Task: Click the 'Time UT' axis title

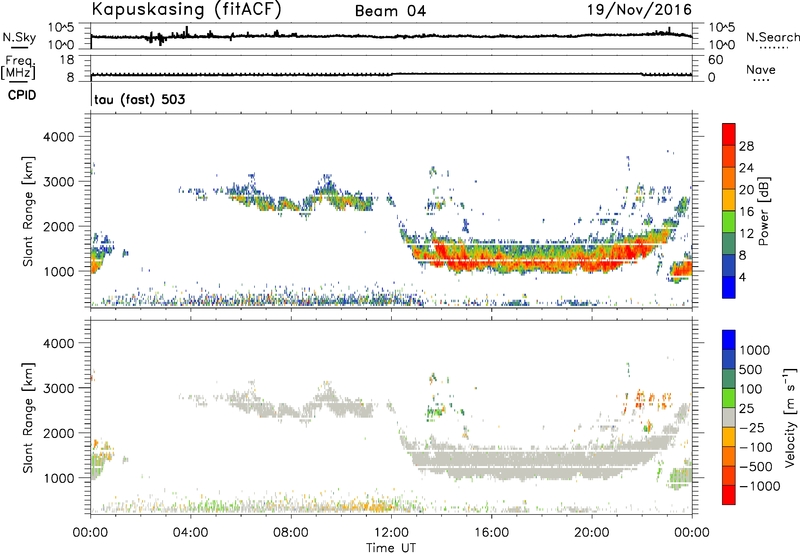Action: point(391,548)
